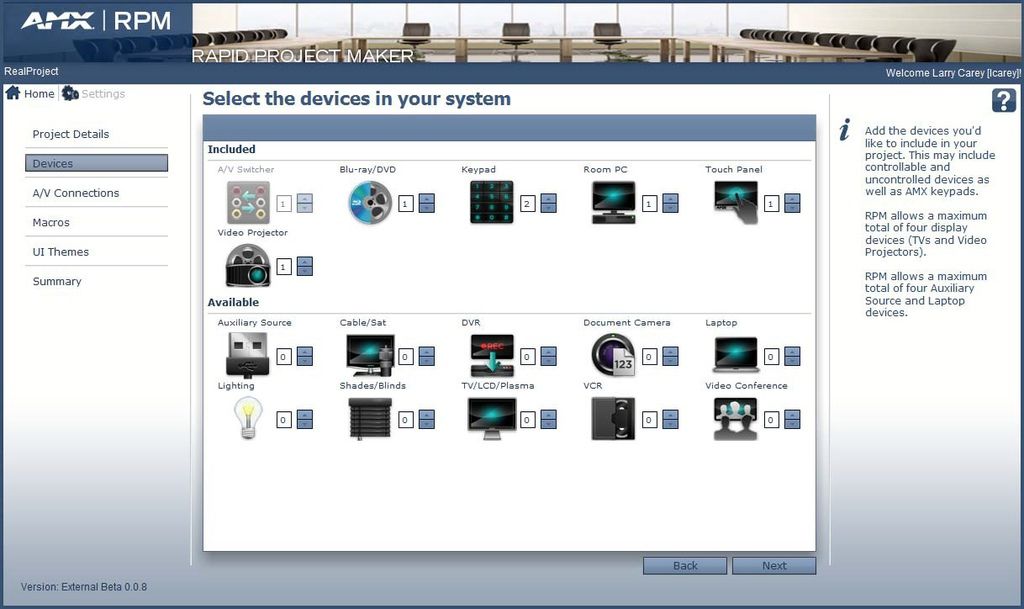Increase Video Conference quantity stepper
The width and height of the screenshot is (1024, 609).
[792, 414]
